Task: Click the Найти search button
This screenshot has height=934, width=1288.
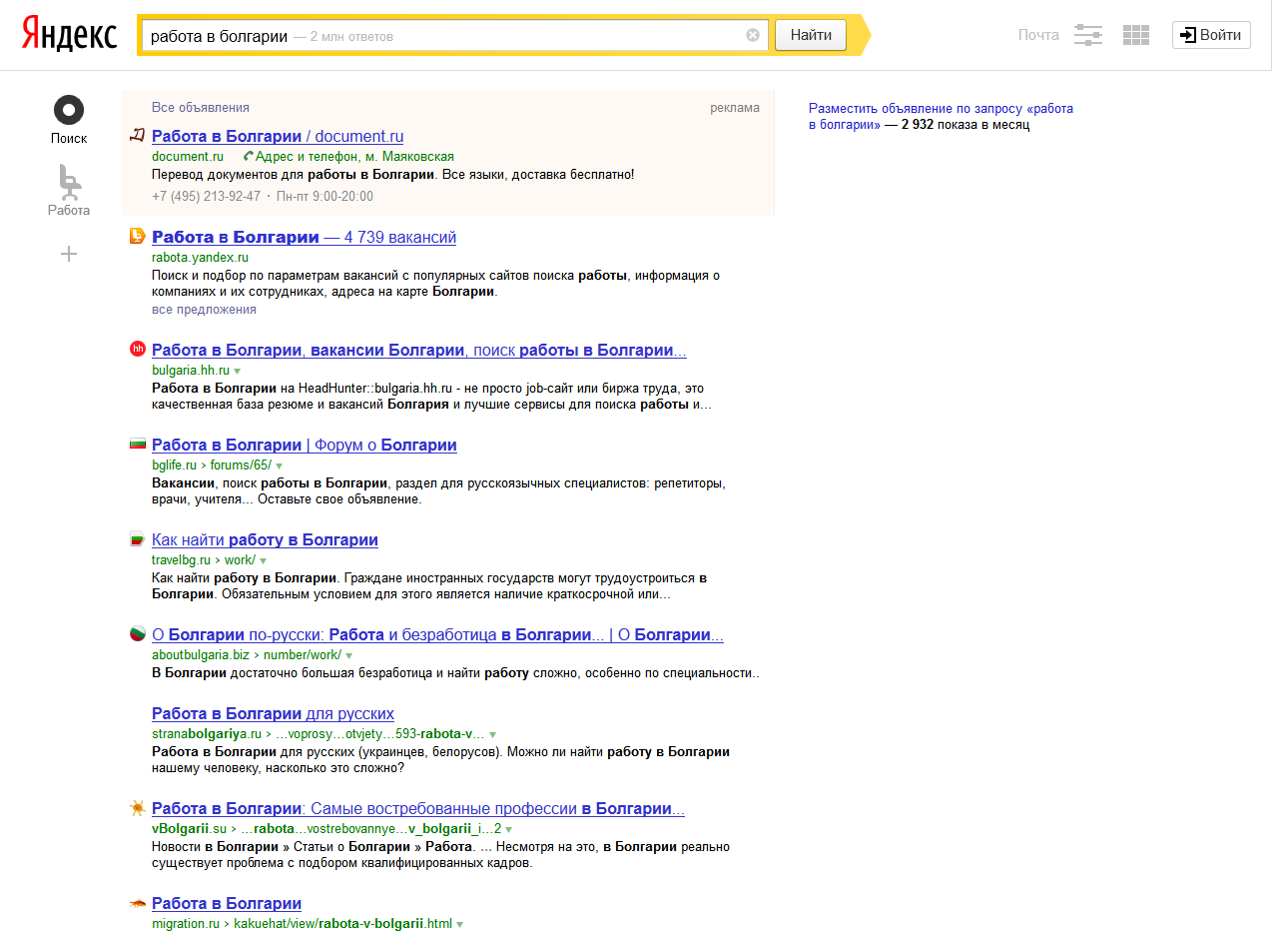Action: 811,35
